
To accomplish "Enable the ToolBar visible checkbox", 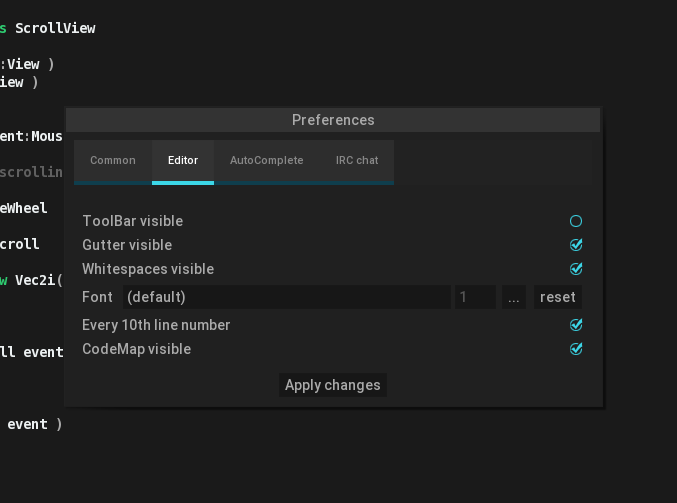I will [576, 221].
